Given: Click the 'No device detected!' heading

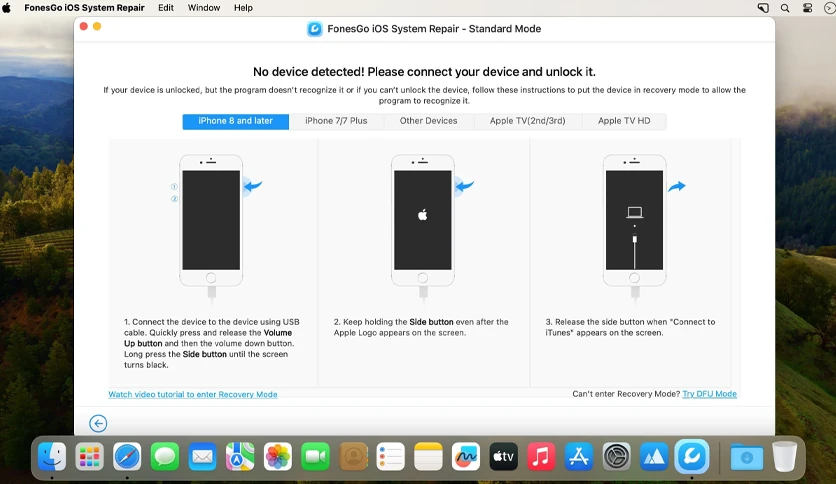Looking at the screenshot, I should [x=424, y=72].
